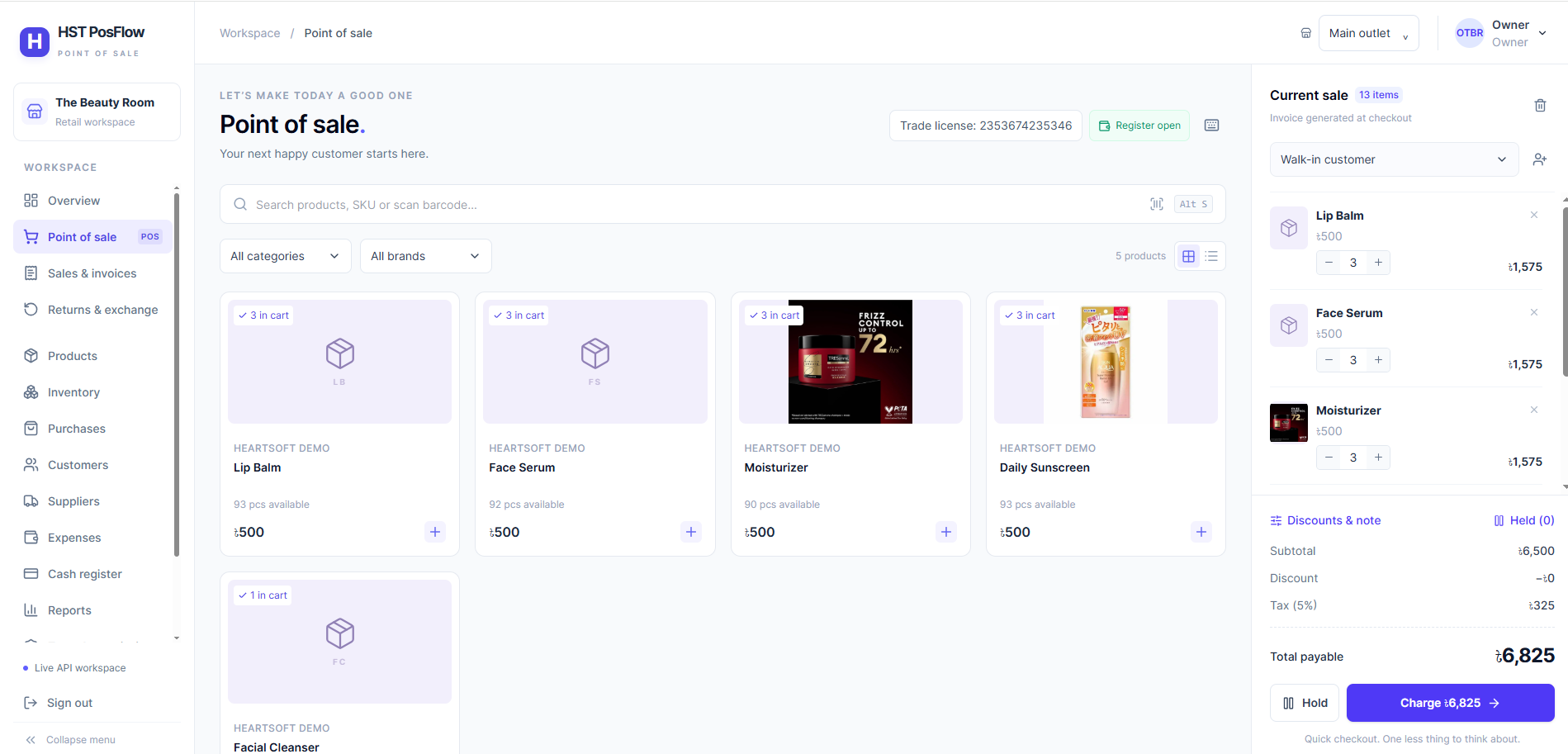Navigate to Inventory section

(x=92, y=392)
